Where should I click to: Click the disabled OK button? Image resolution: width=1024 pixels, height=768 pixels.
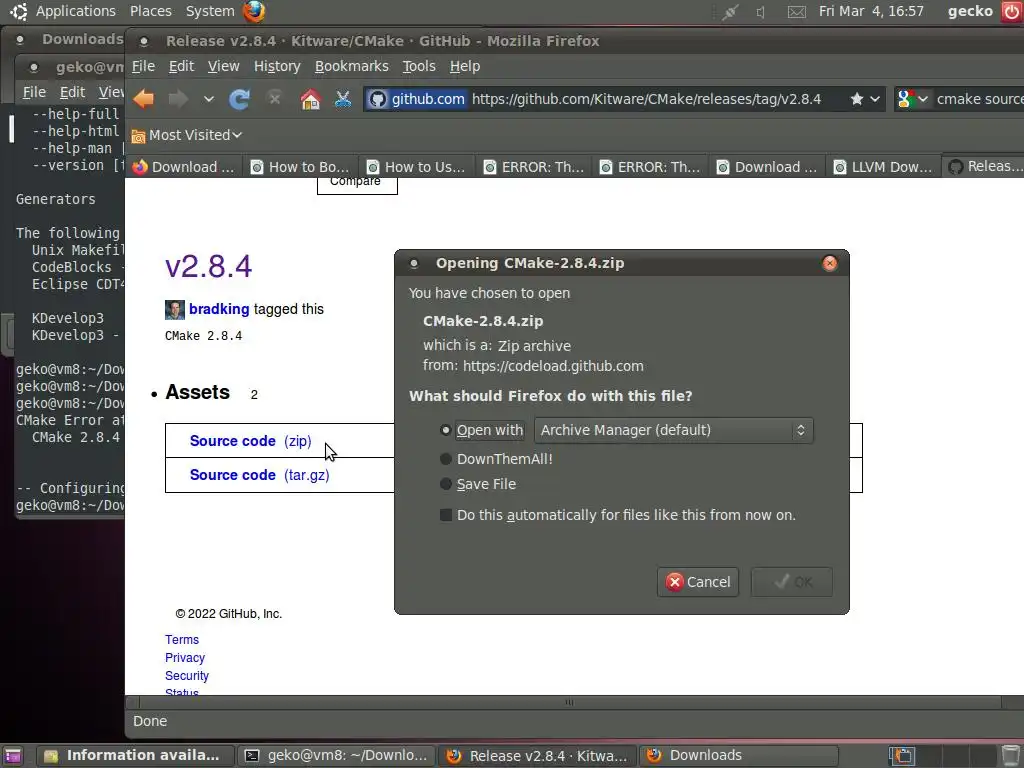pos(792,582)
